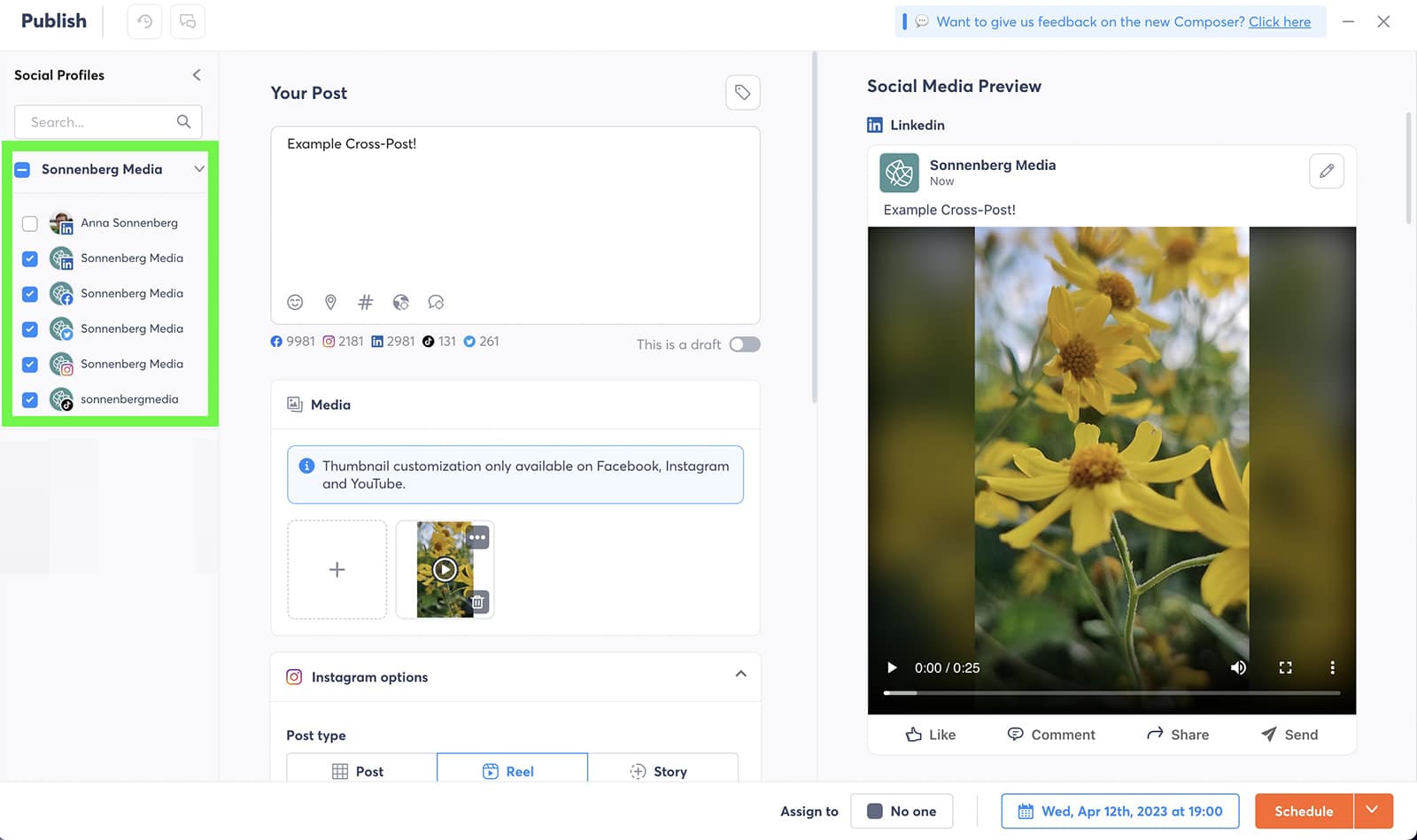
Task: Collapse the Sonnenberg Media group chevron
Action: point(199,169)
